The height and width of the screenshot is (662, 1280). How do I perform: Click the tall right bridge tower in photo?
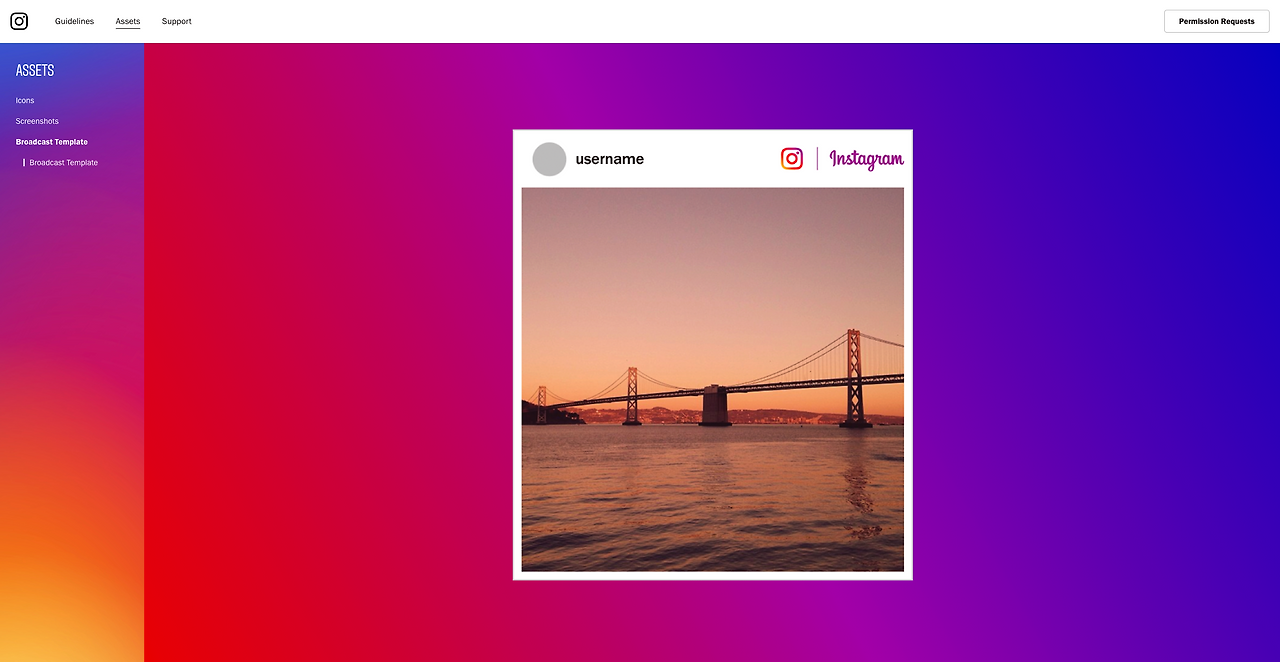(854, 378)
